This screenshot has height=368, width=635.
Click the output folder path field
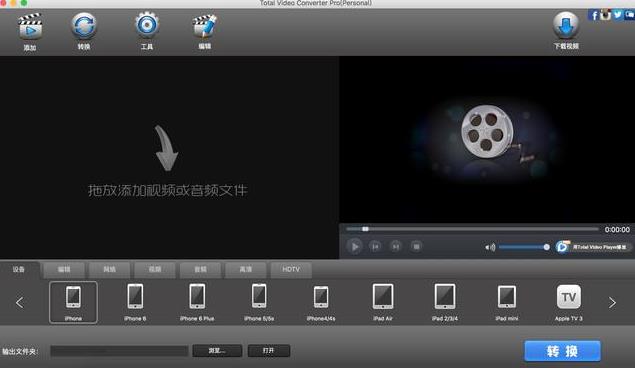click(119, 351)
